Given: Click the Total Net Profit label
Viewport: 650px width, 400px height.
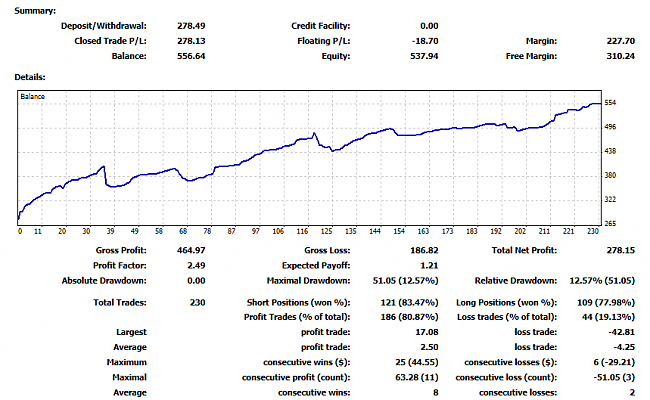Looking at the screenshot, I should coord(524,250).
